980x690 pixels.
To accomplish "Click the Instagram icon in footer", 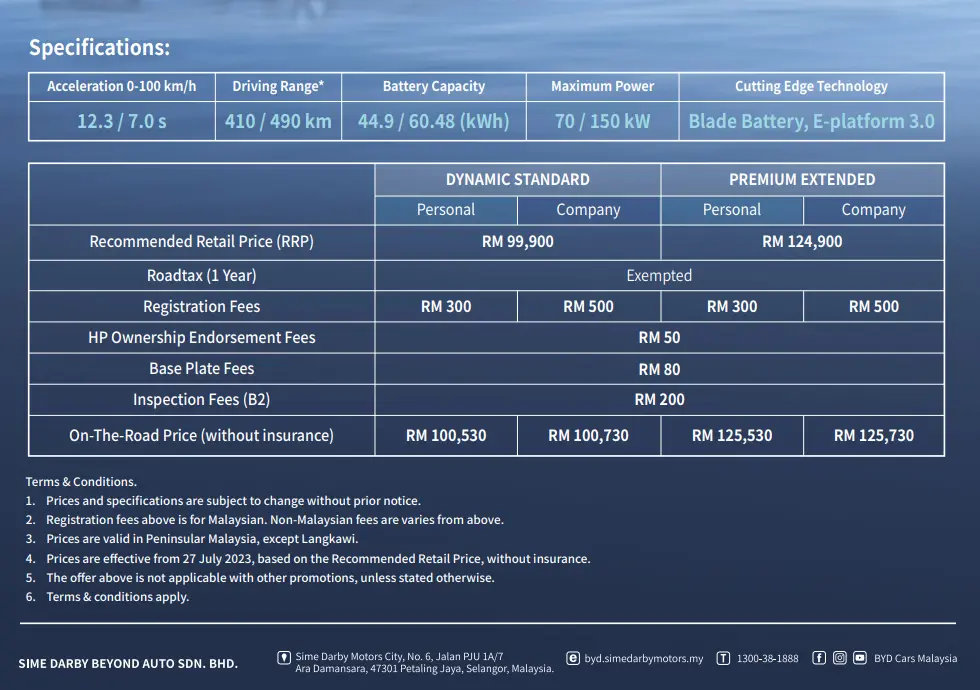I will tap(839, 658).
